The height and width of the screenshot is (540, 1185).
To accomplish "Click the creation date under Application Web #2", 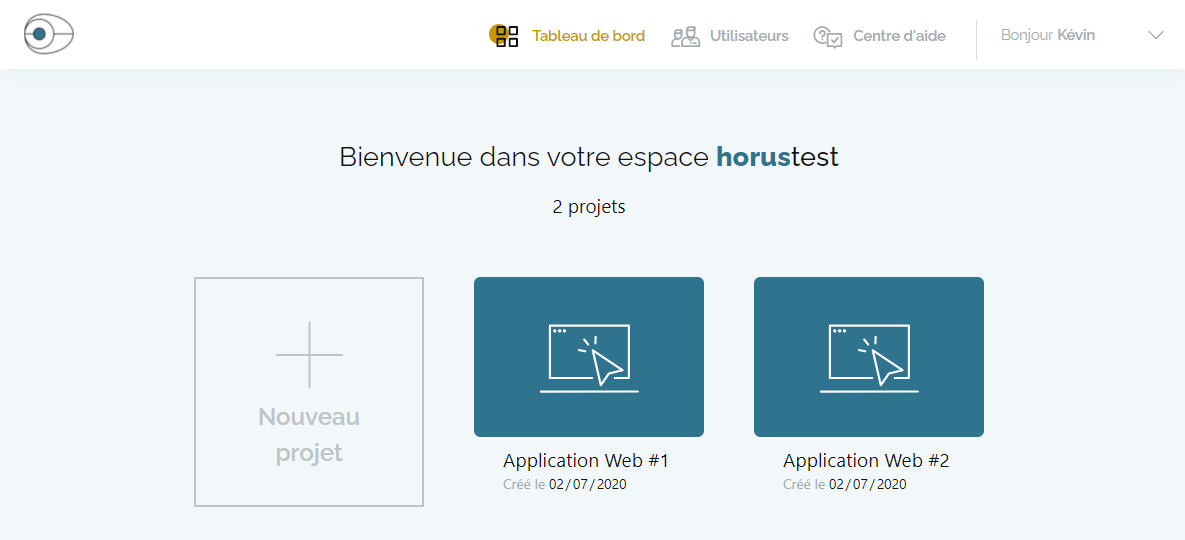I will pos(868,485).
